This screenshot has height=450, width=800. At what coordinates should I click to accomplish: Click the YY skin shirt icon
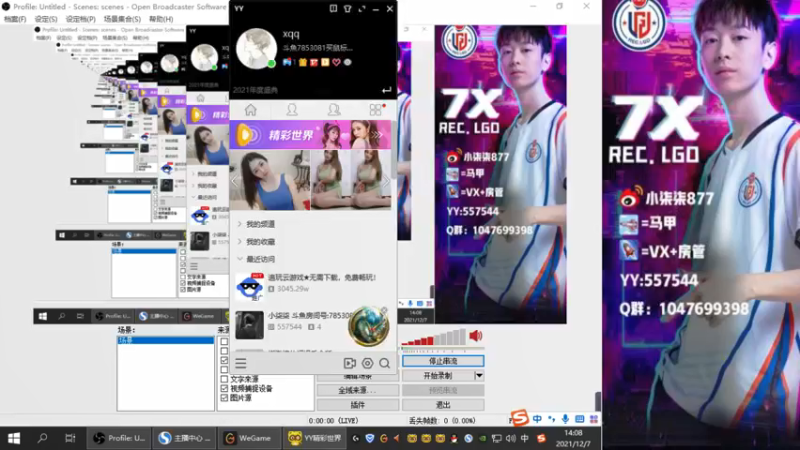[347, 9]
